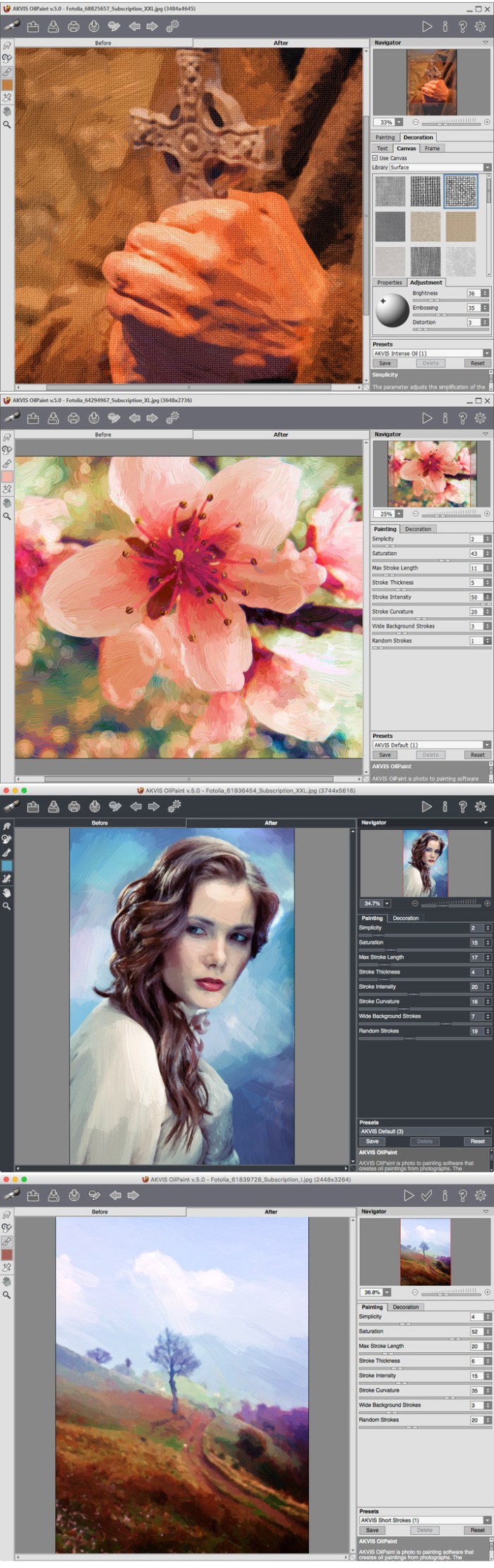The height and width of the screenshot is (1568, 494).
Task: Switch to the Frame tab
Action: pyautogui.click(x=432, y=148)
